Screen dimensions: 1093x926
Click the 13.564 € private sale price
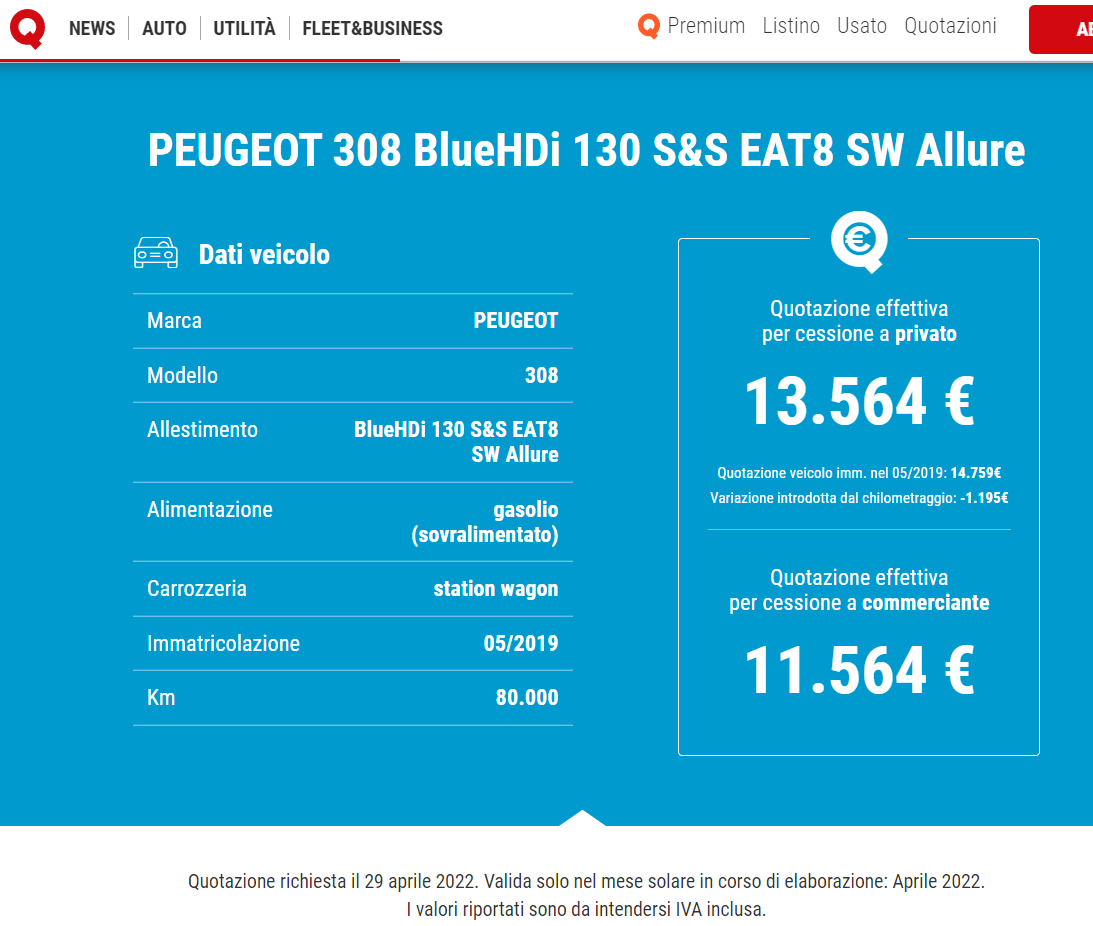point(859,402)
